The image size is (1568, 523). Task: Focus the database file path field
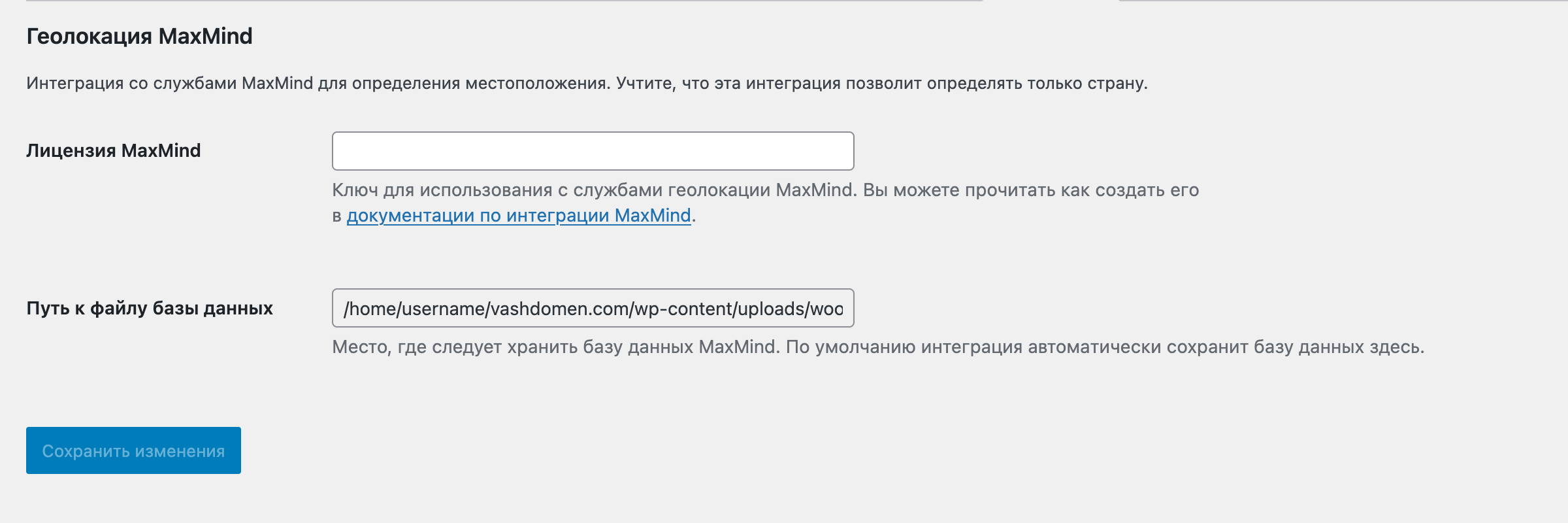click(x=593, y=308)
